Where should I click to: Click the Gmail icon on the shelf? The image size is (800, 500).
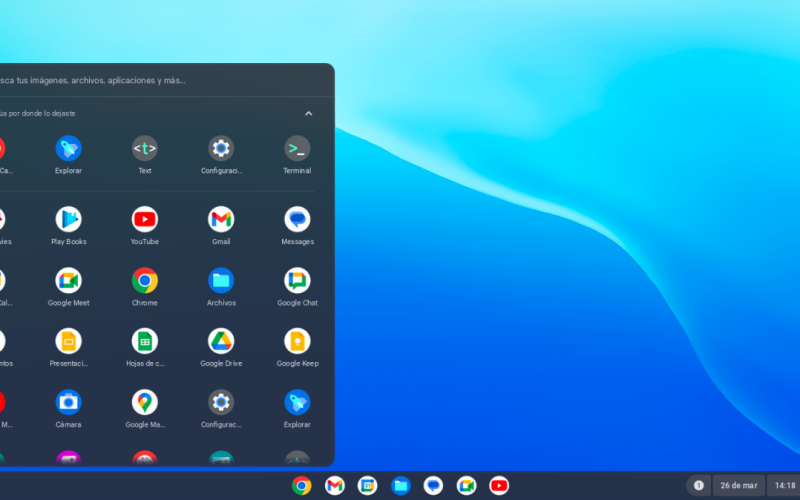[x=335, y=486]
